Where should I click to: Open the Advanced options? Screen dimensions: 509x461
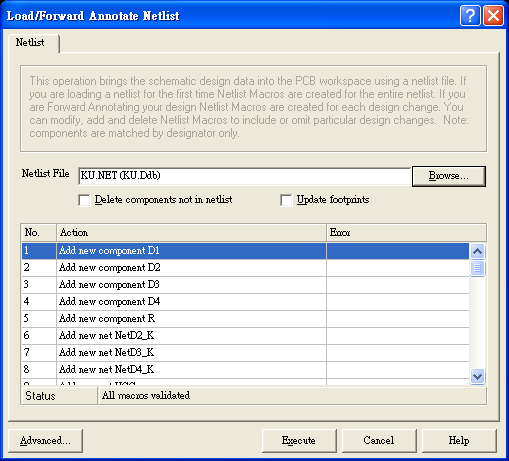(45, 441)
